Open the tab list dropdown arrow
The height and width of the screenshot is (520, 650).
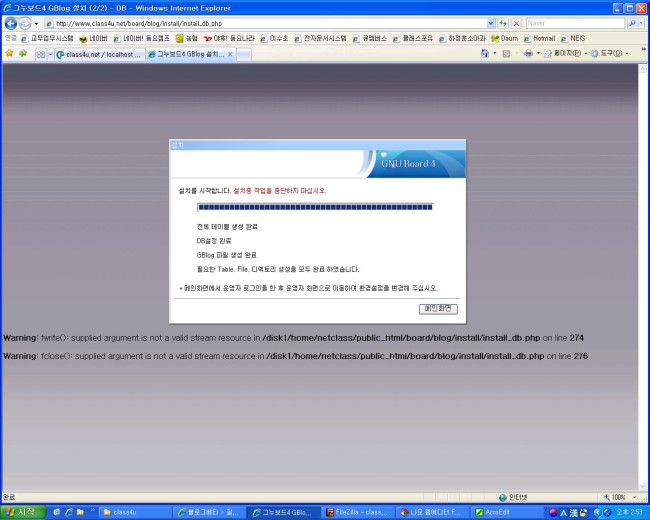(51, 54)
